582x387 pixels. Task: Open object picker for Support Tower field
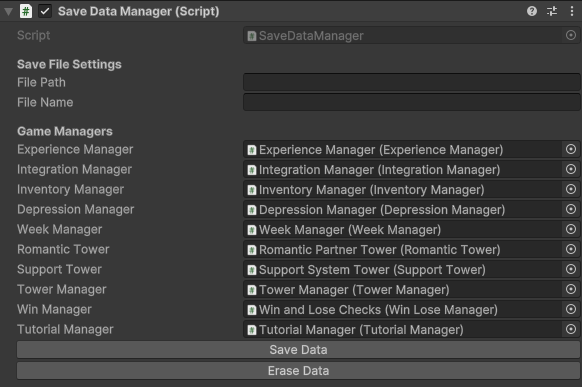pyautogui.click(x=571, y=269)
